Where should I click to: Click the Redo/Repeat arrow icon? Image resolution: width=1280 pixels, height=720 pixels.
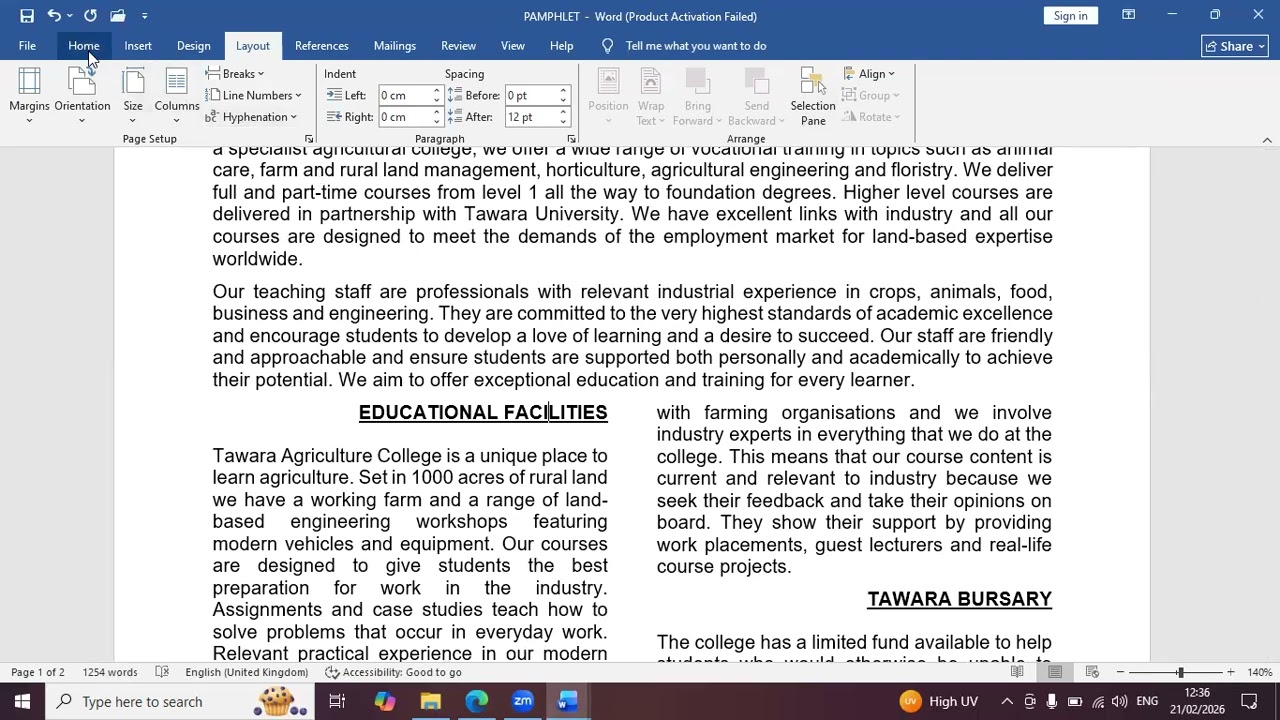[x=90, y=16]
